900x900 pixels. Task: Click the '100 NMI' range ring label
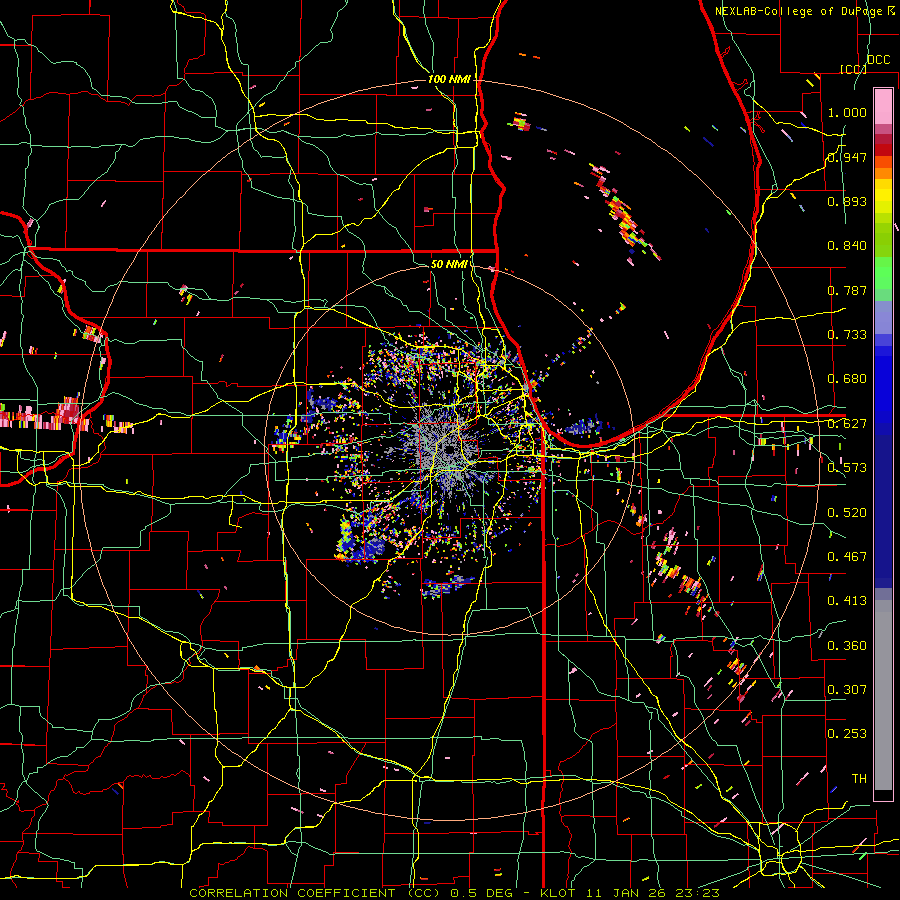(449, 79)
